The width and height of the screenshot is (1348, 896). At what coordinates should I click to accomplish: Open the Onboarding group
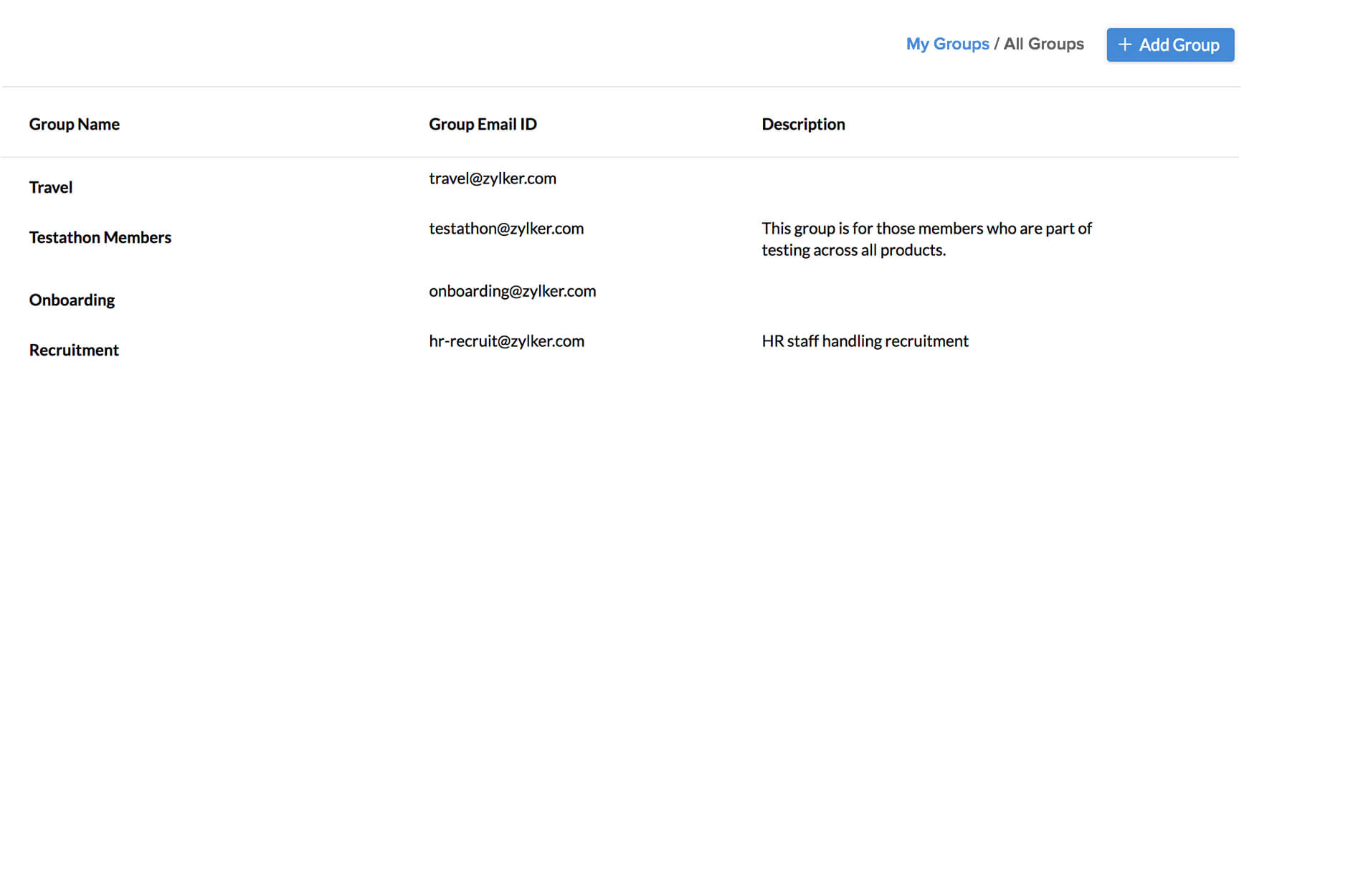72,300
